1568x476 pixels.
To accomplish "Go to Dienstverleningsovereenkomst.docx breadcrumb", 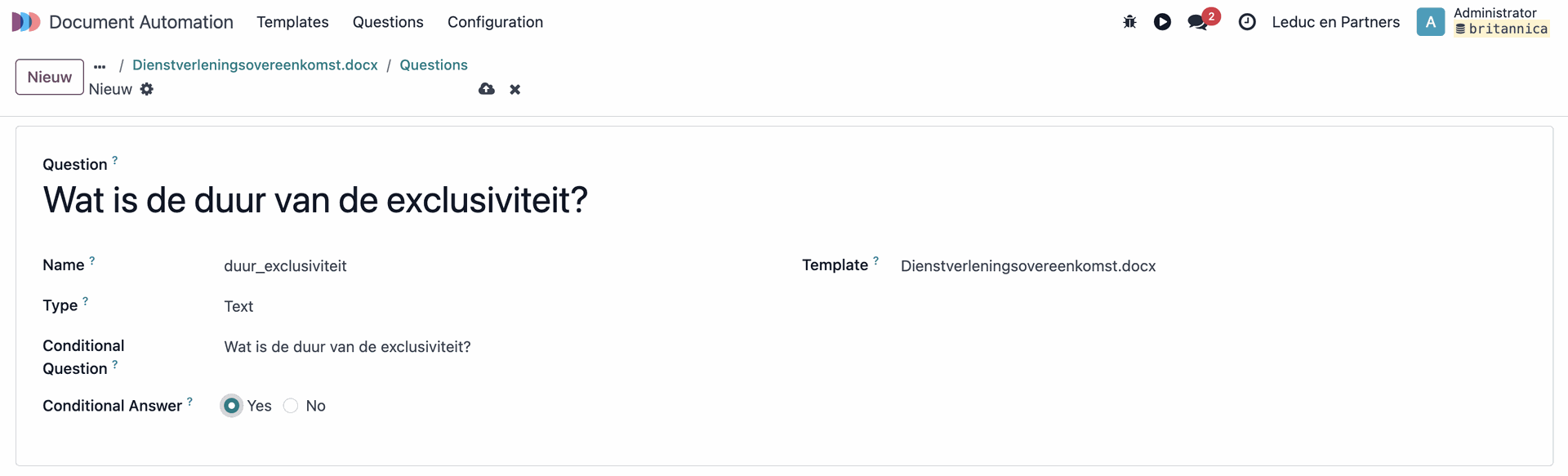I will 255,65.
